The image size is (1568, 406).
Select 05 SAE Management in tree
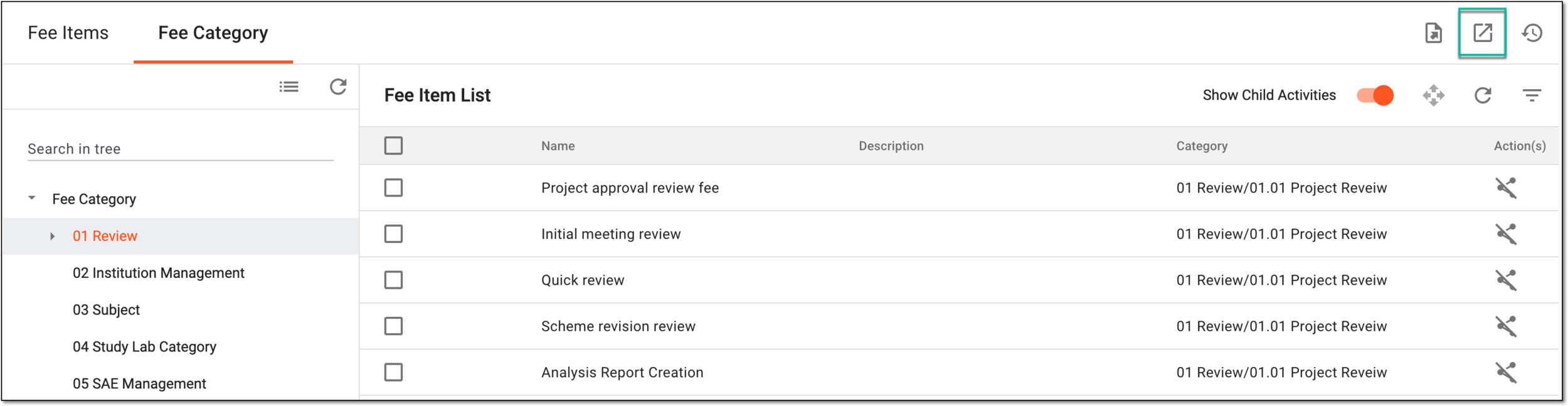coord(139,383)
